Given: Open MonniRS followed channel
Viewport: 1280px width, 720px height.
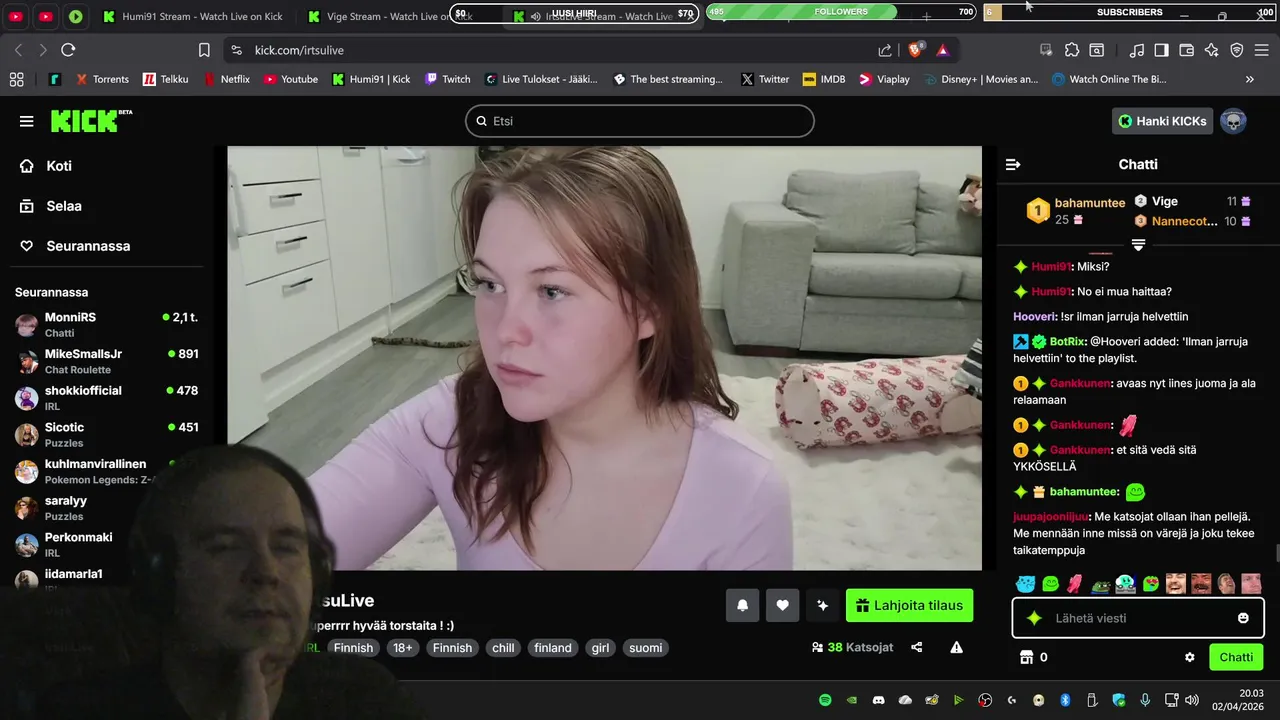Looking at the screenshot, I should tap(106, 325).
